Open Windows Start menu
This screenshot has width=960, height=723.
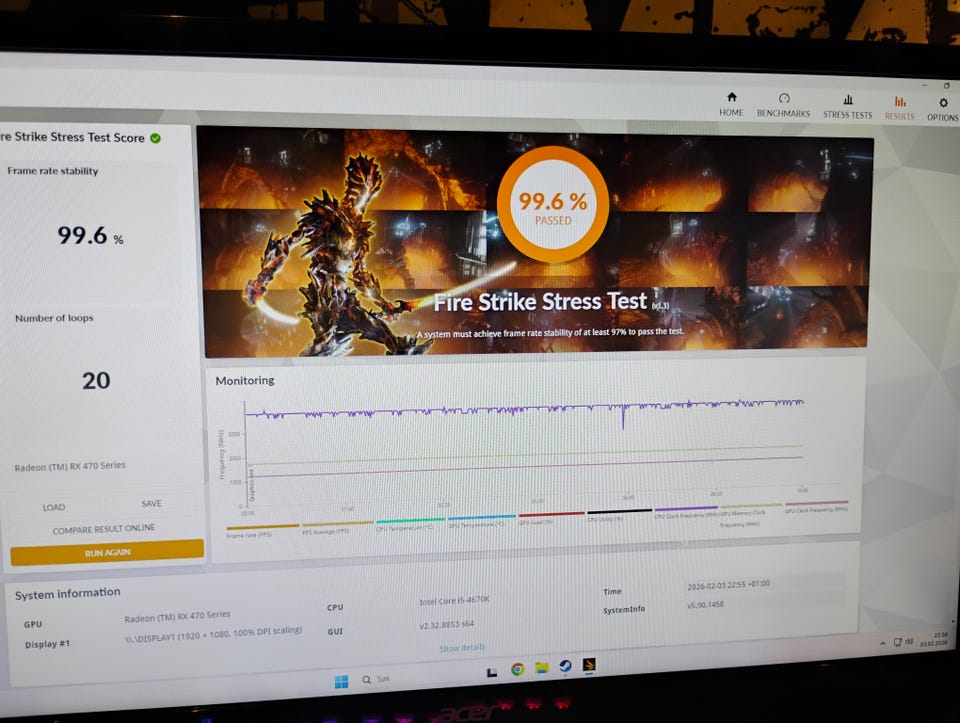click(342, 681)
